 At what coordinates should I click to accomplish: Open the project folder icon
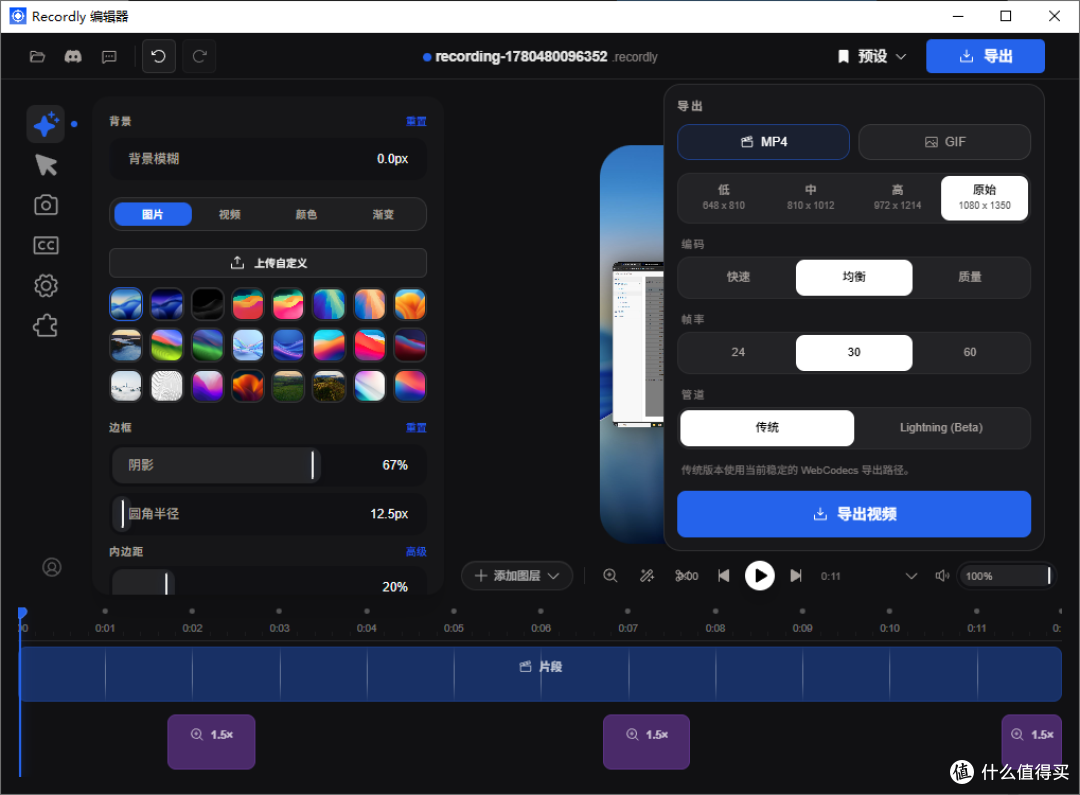37,56
